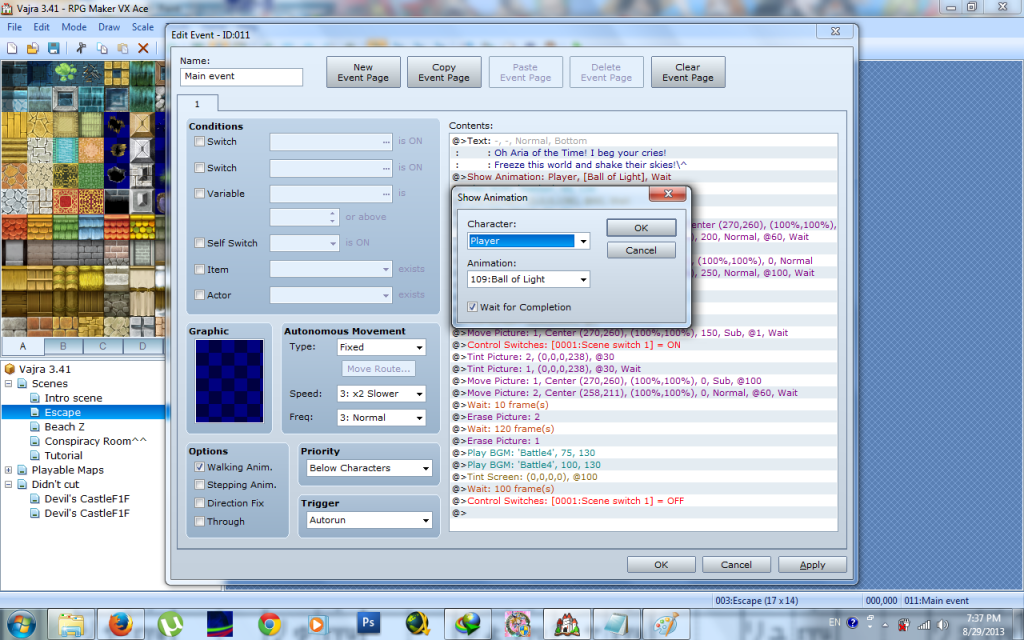Open the Windows Start menu orb
The width and height of the screenshot is (1024, 640).
[22, 624]
